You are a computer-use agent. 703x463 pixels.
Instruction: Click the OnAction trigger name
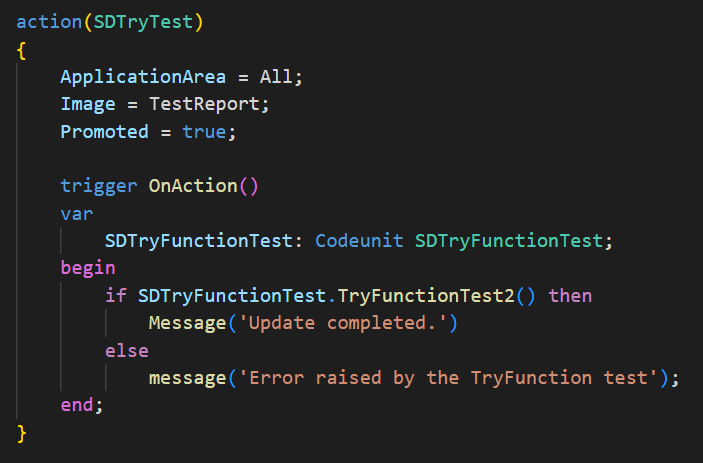(x=192, y=186)
